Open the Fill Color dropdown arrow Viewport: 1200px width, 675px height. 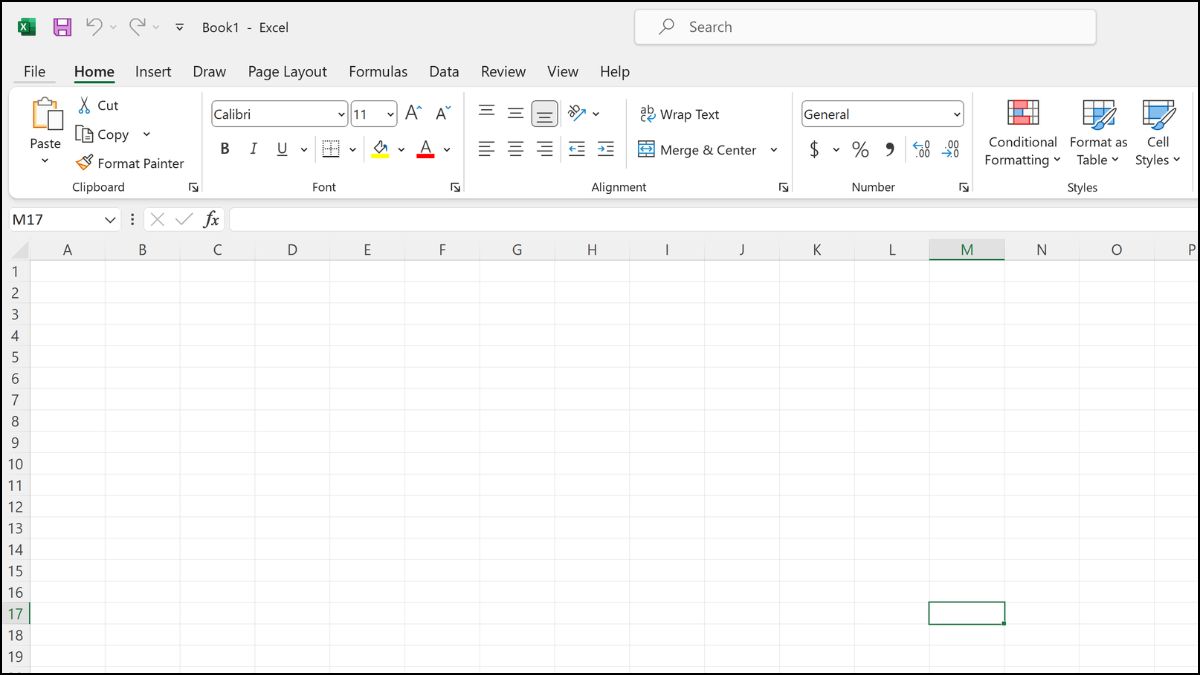402,149
